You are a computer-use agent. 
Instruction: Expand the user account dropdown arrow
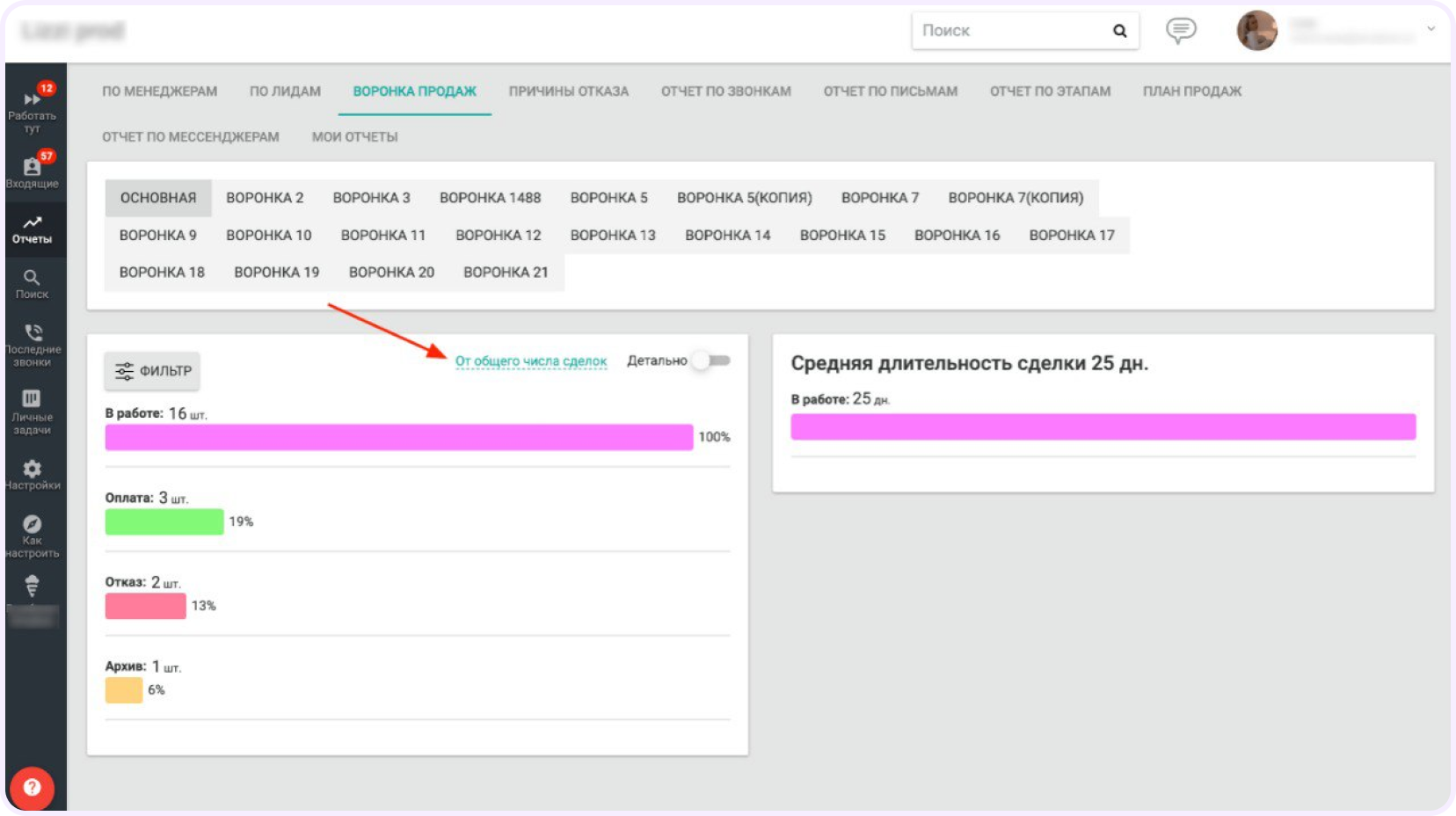pyautogui.click(x=1431, y=29)
